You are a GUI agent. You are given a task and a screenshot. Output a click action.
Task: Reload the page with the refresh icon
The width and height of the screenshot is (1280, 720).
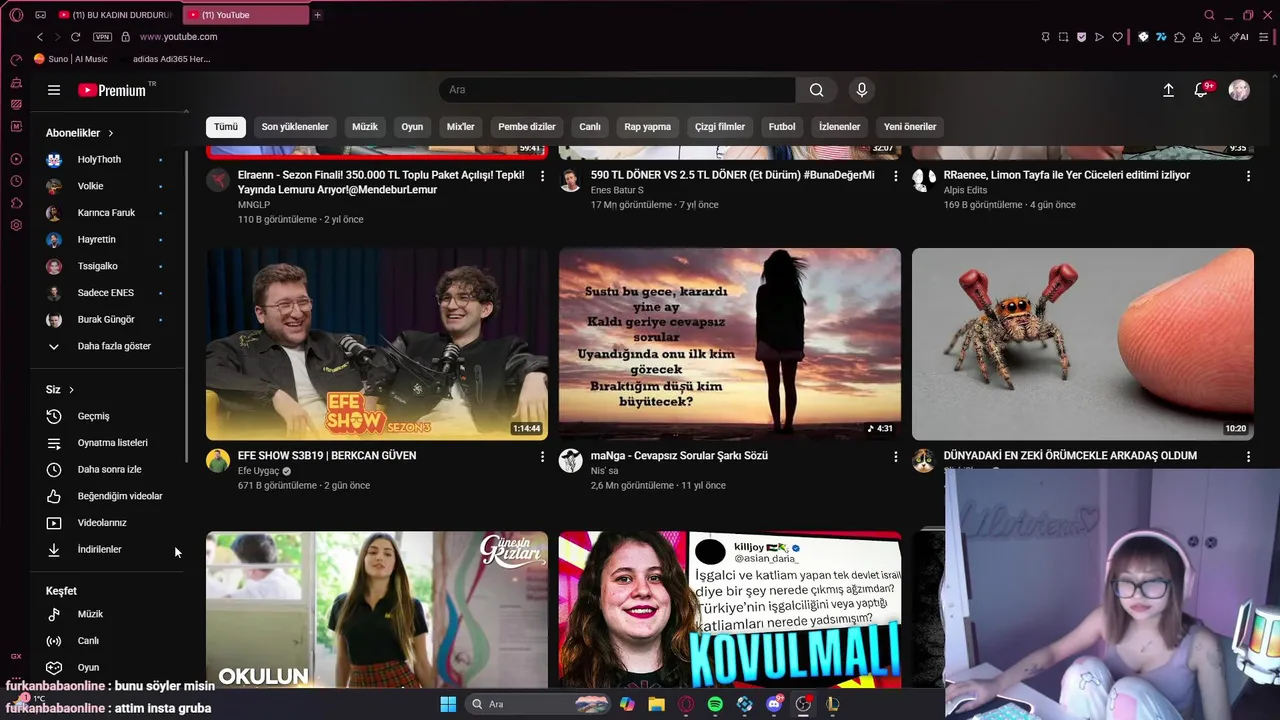(75, 37)
